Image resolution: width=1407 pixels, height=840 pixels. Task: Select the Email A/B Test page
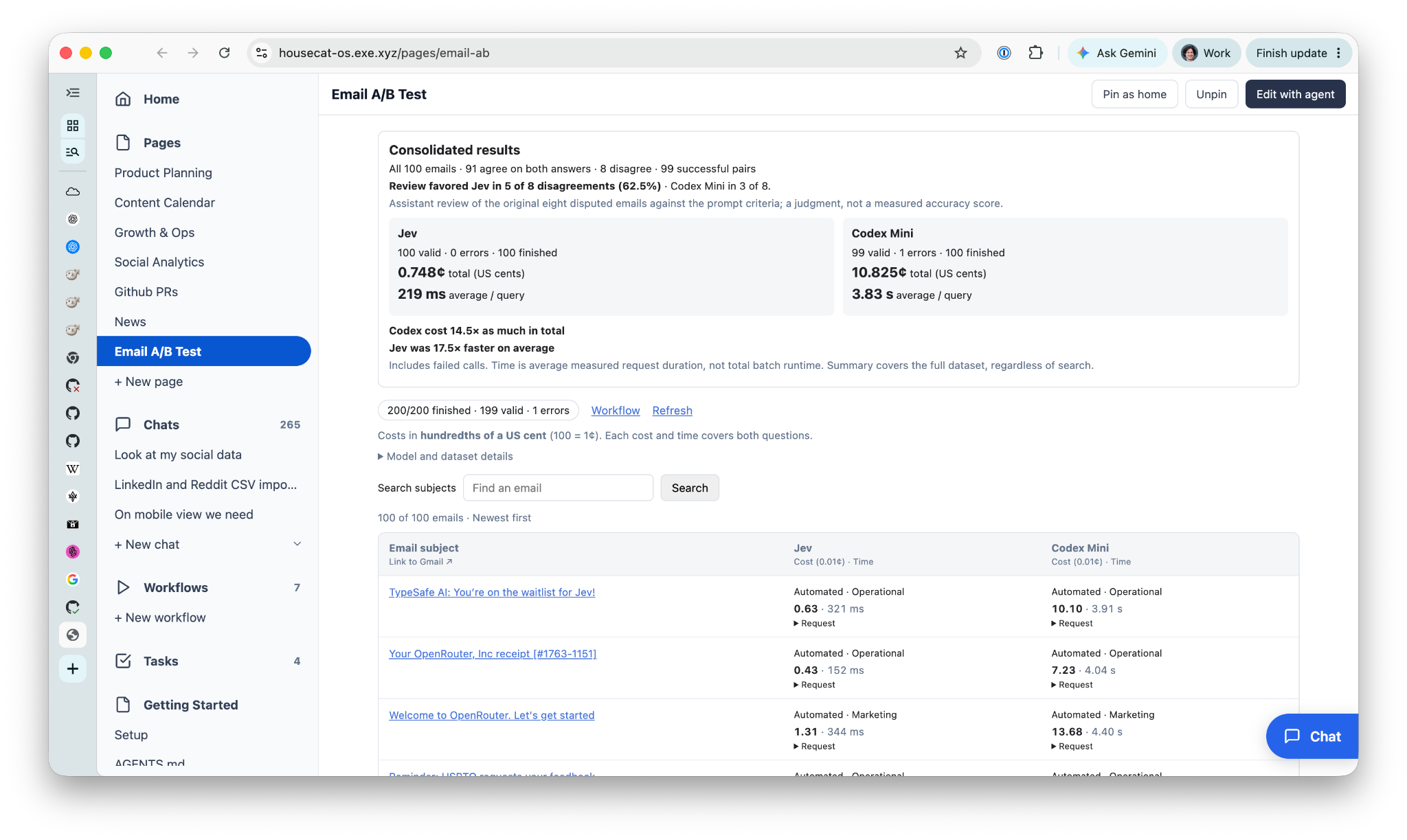tap(203, 351)
